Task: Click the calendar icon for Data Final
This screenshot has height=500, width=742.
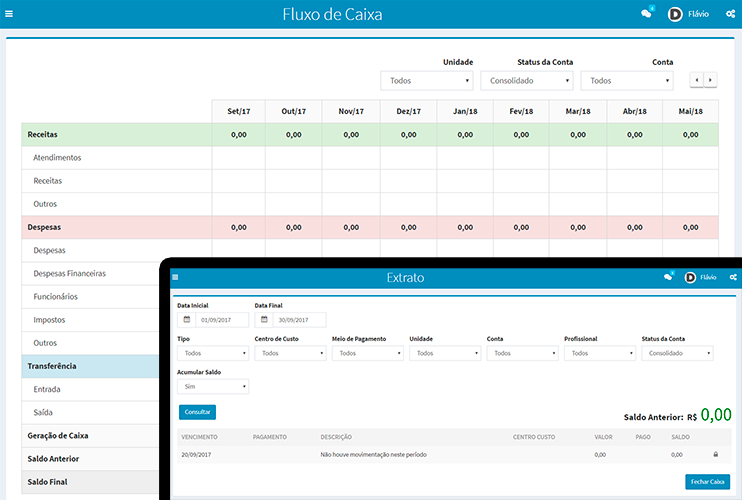Action: pos(264,320)
